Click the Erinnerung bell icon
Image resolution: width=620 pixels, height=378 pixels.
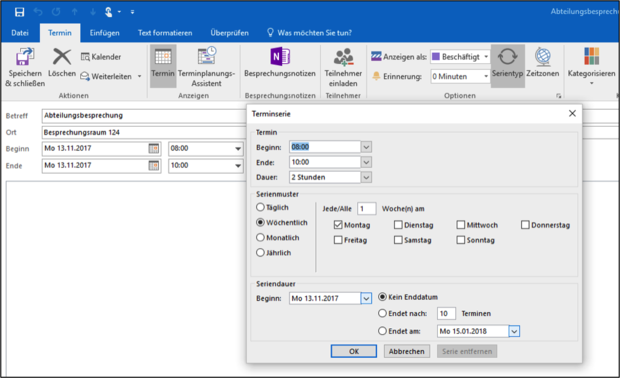376,76
